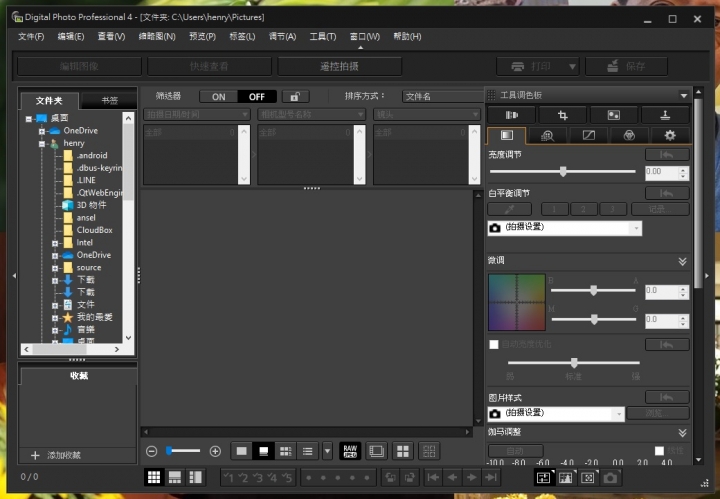Switch to the 书签 tab
Image resolution: width=720 pixels, height=499 pixels.
point(109,101)
